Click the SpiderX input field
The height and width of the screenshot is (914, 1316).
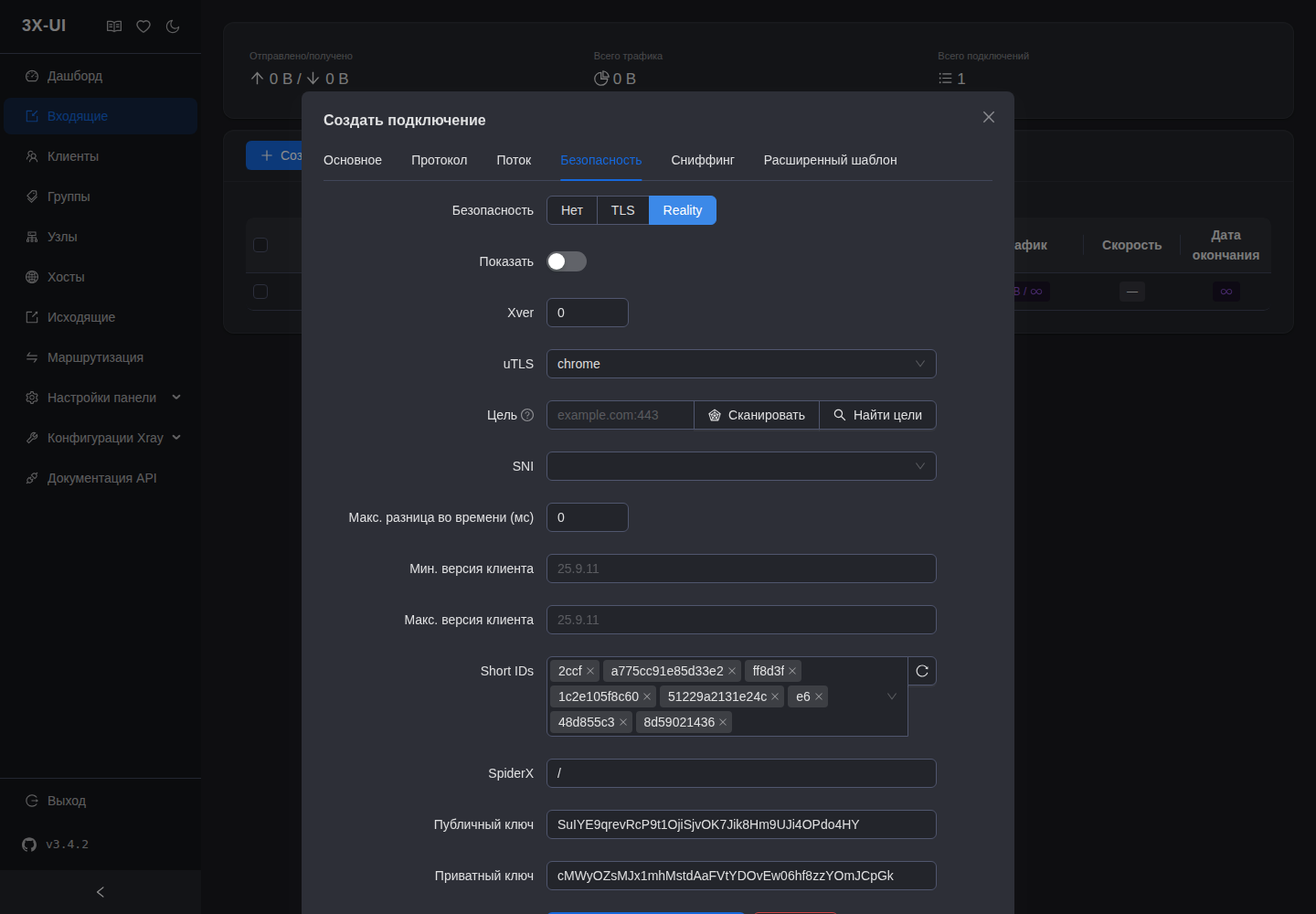pyautogui.click(x=741, y=773)
